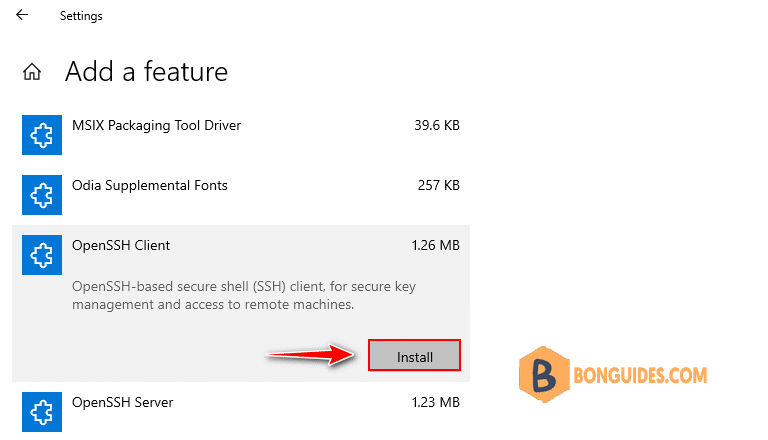Click the Bonguides hexagon logo

pos(544,374)
